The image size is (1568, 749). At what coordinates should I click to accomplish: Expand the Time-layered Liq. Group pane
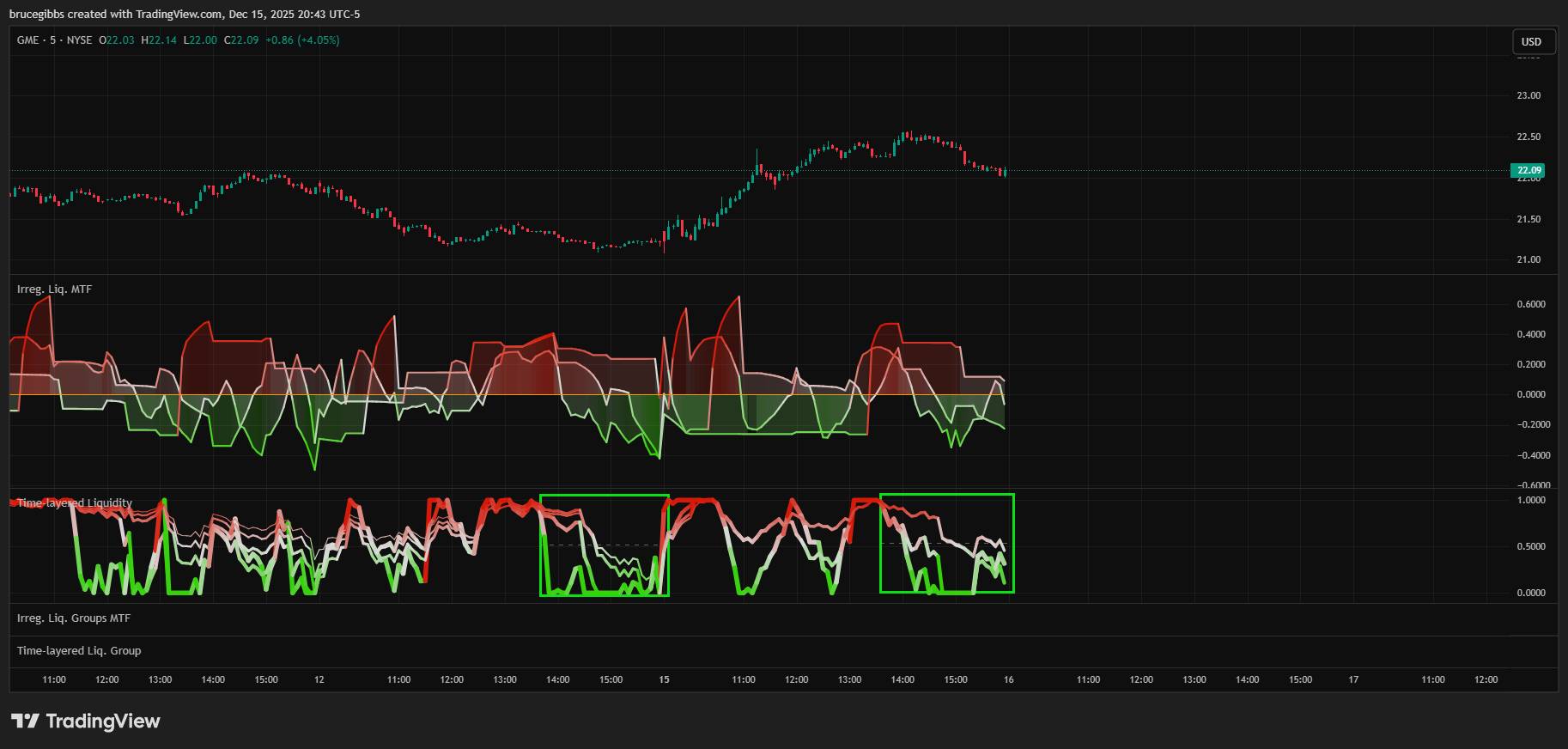click(x=79, y=651)
